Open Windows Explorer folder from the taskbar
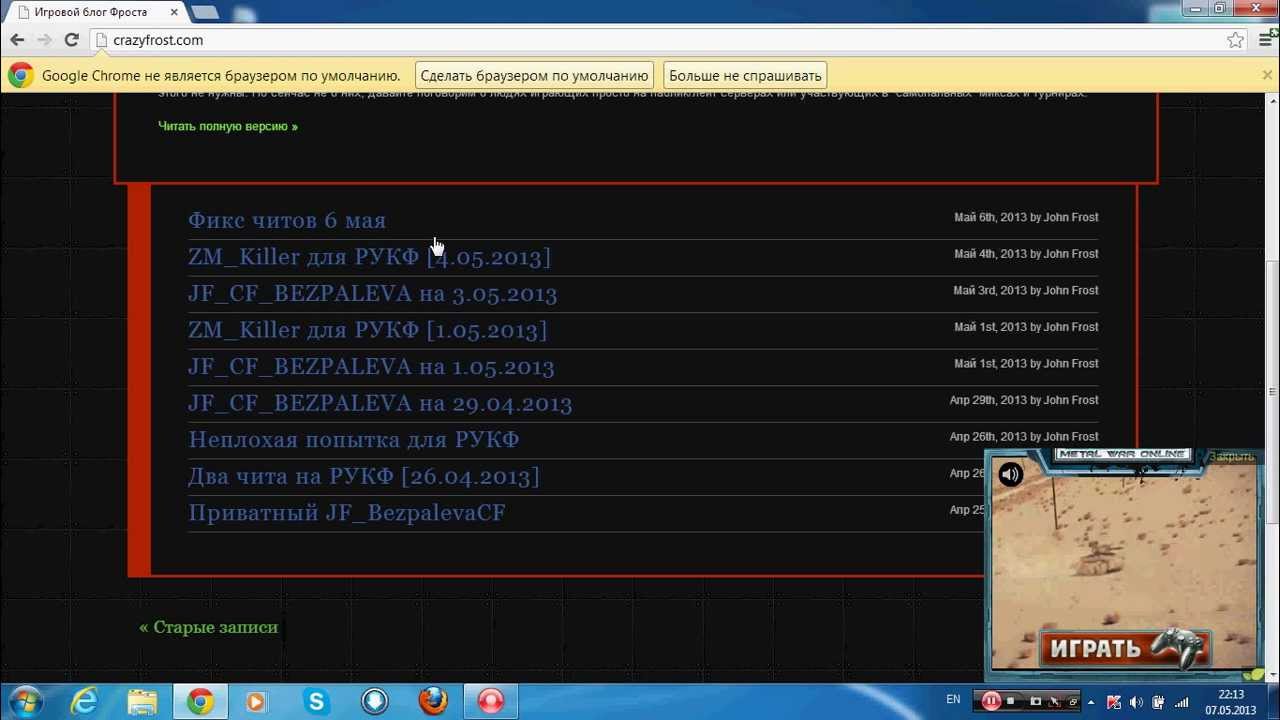This screenshot has height=720, width=1280. (142, 702)
